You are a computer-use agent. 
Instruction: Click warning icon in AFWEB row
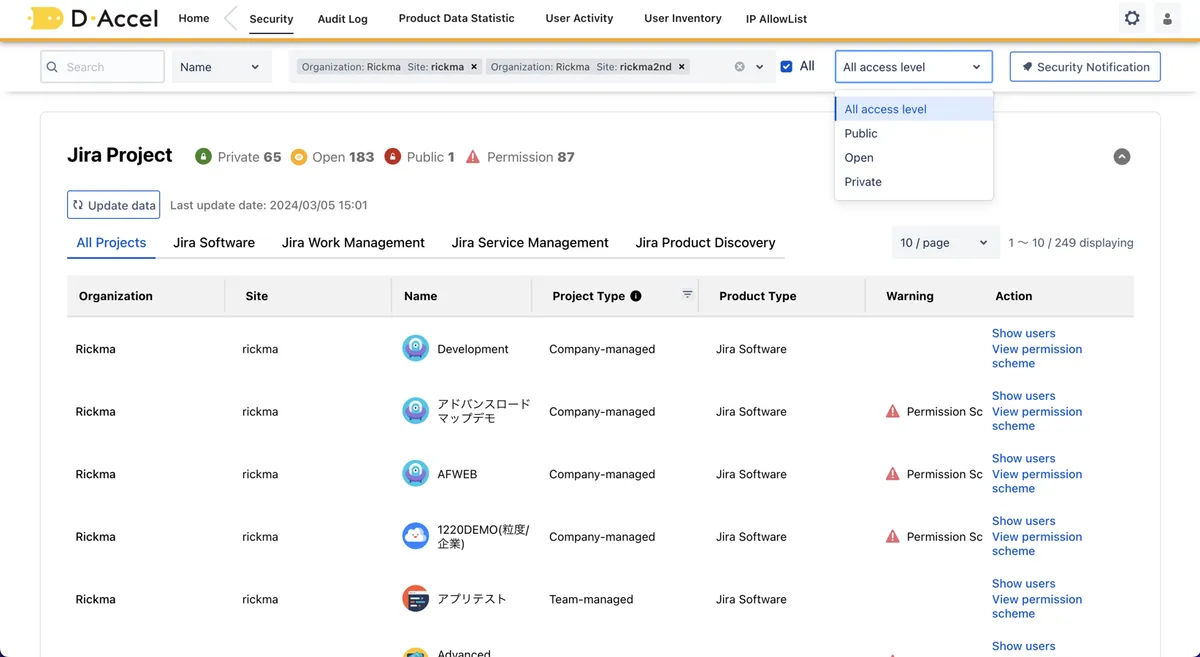[x=893, y=474]
